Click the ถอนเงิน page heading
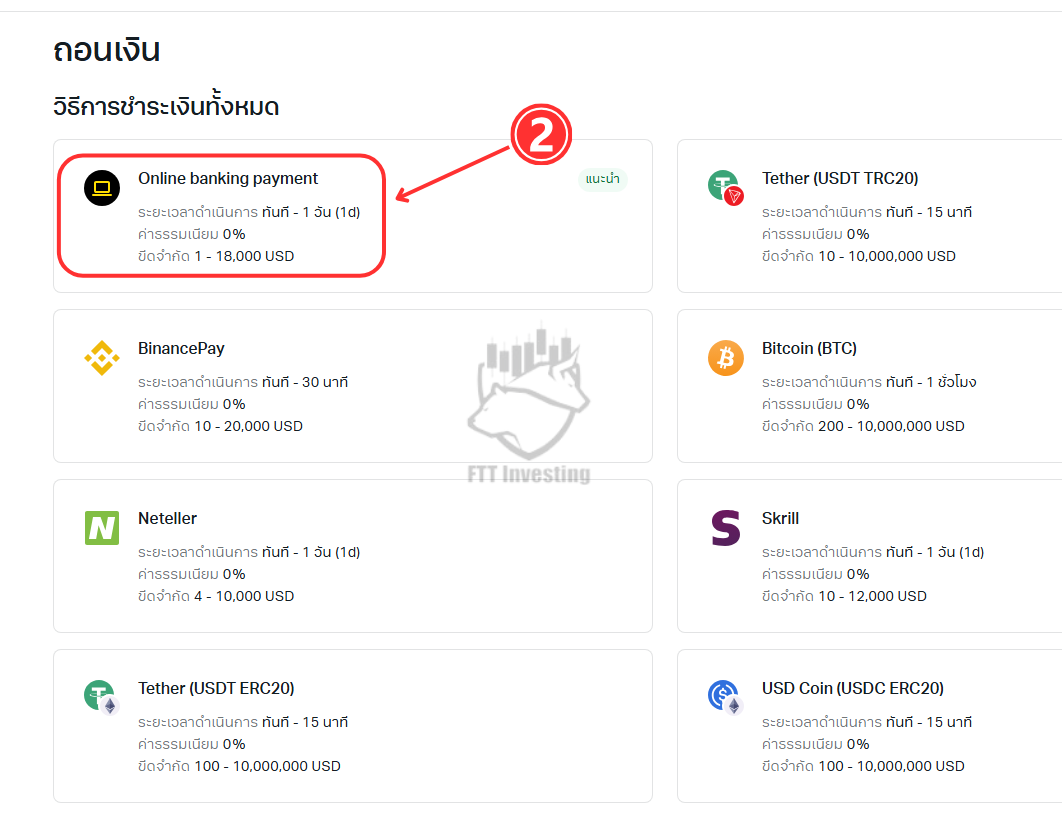 pyautogui.click(x=106, y=50)
